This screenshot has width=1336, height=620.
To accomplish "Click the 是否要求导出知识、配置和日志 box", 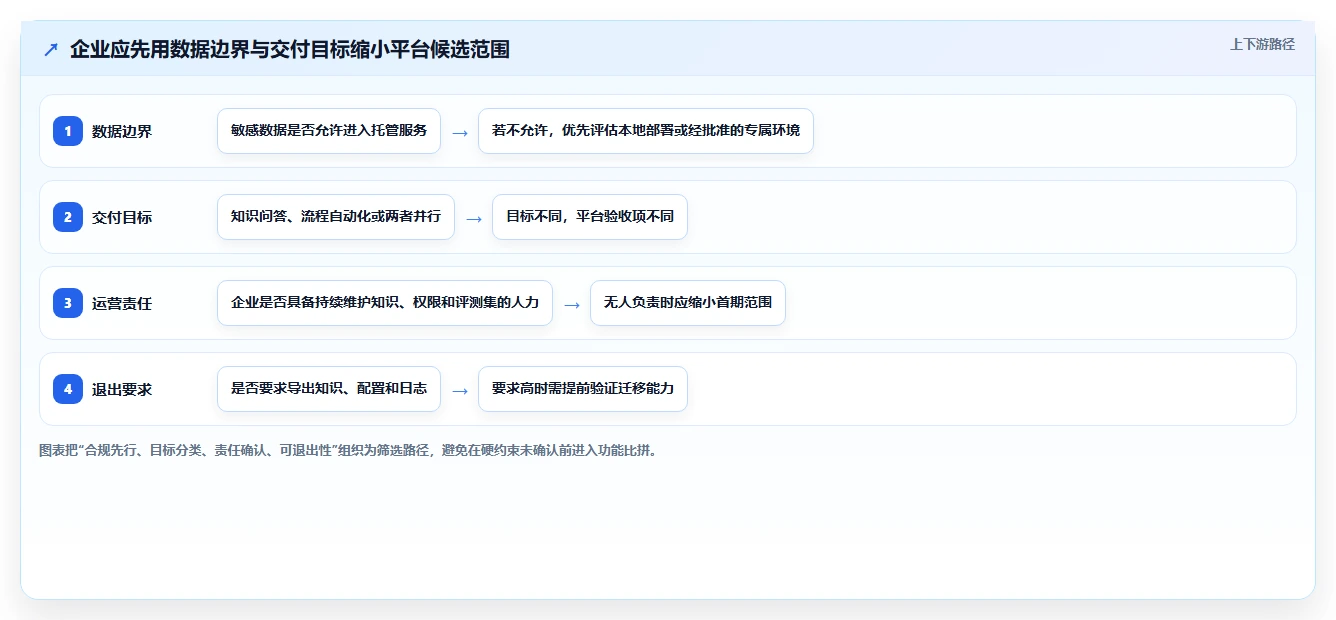I will pyautogui.click(x=329, y=389).
